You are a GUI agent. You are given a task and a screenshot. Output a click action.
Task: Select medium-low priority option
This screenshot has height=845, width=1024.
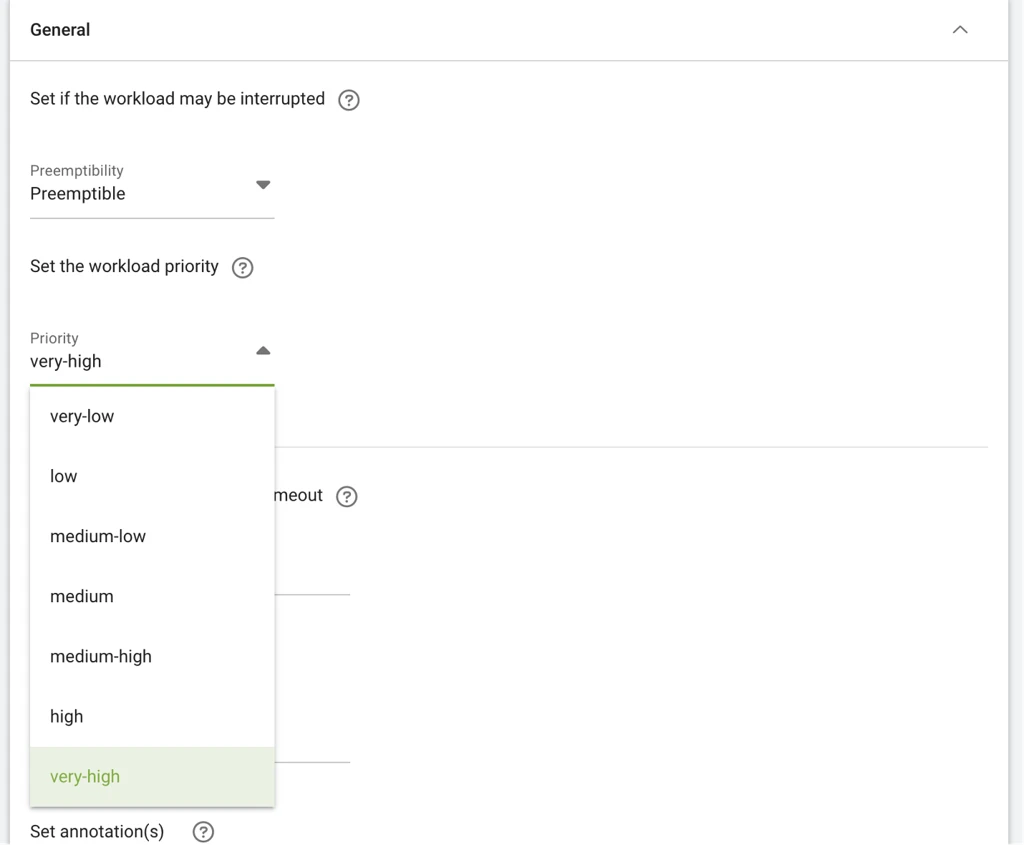(x=152, y=537)
